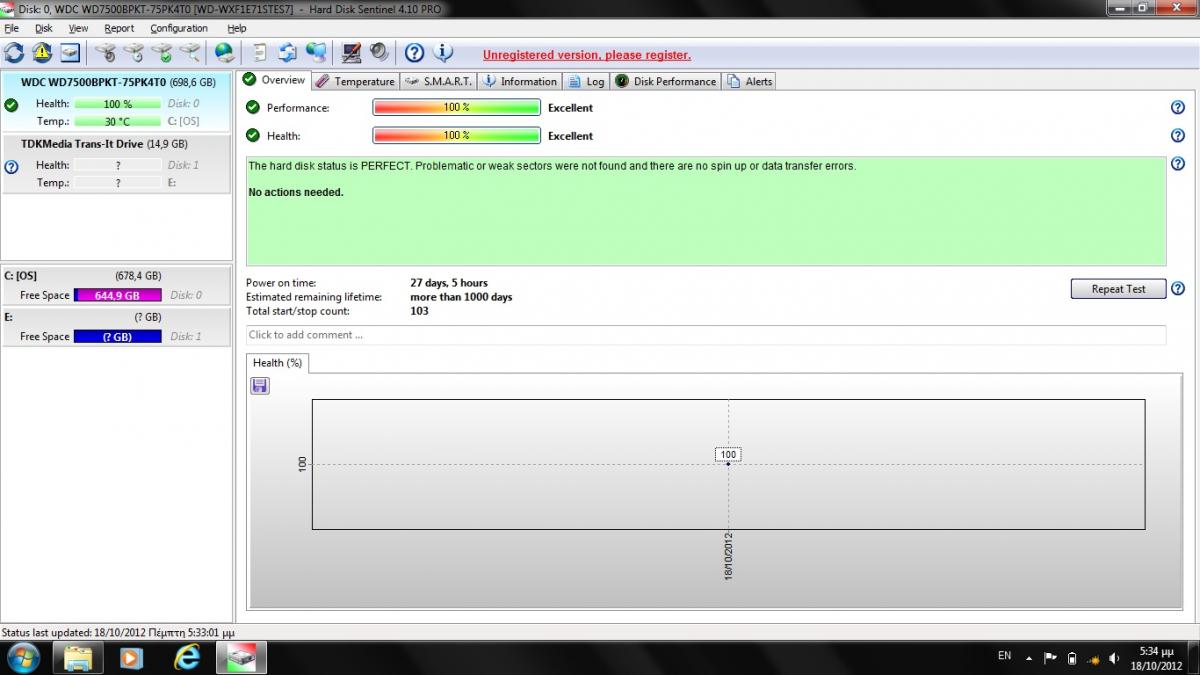Switch to the Alerts tab
Image resolution: width=1200 pixels, height=675 pixels.
click(749, 81)
